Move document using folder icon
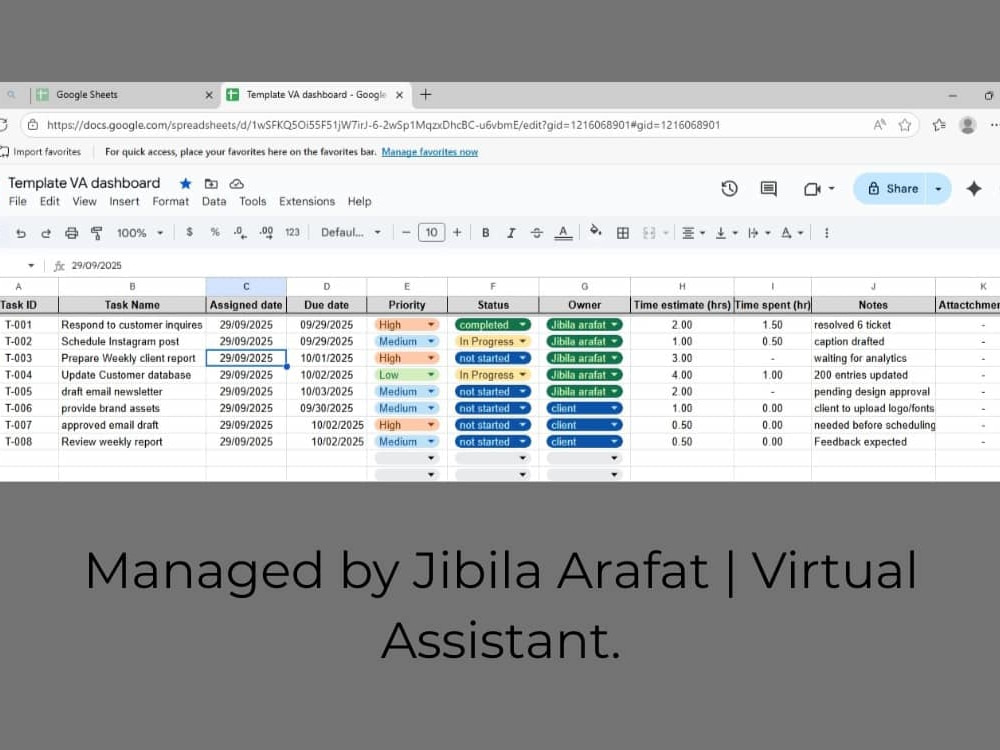The image size is (1000, 750). click(211, 184)
